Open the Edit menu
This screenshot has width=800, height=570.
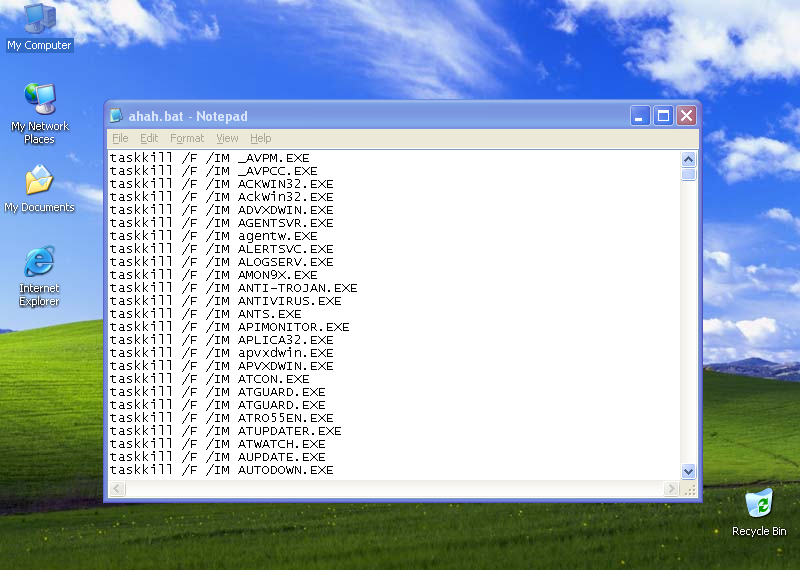[x=149, y=138]
